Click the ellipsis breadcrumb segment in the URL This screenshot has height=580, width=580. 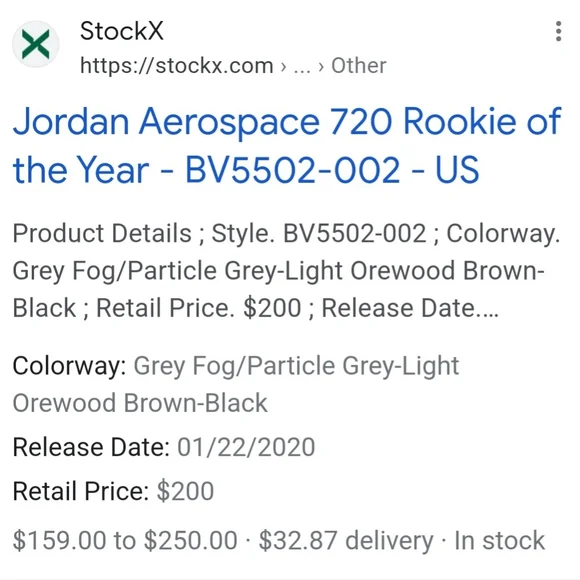(x=302, y=67)
